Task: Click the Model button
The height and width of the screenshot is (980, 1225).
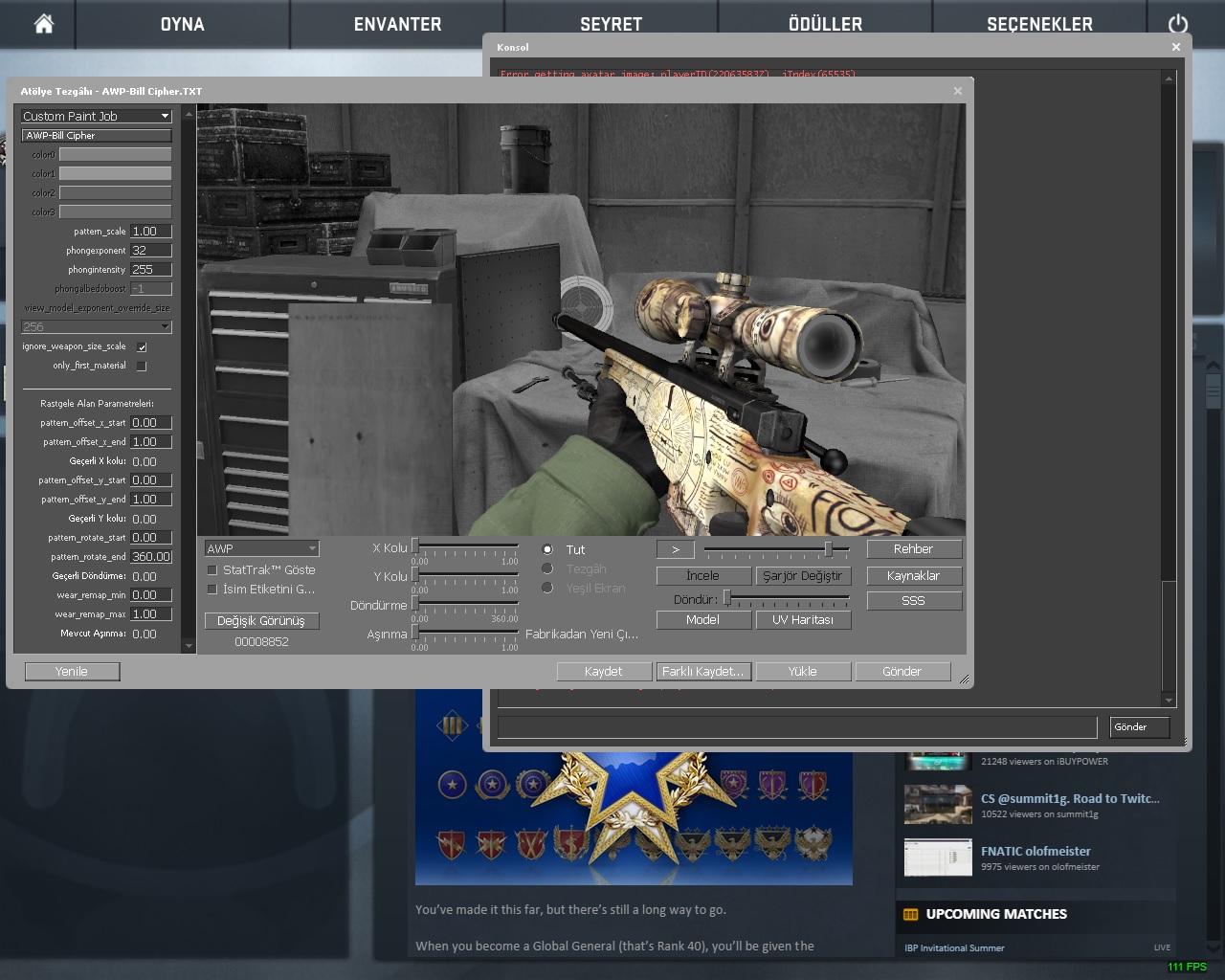Action: click(702, 620)
